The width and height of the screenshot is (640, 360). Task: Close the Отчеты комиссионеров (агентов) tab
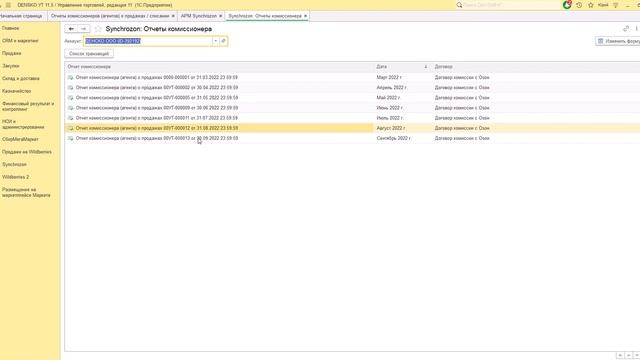click(x=173, y=16)
